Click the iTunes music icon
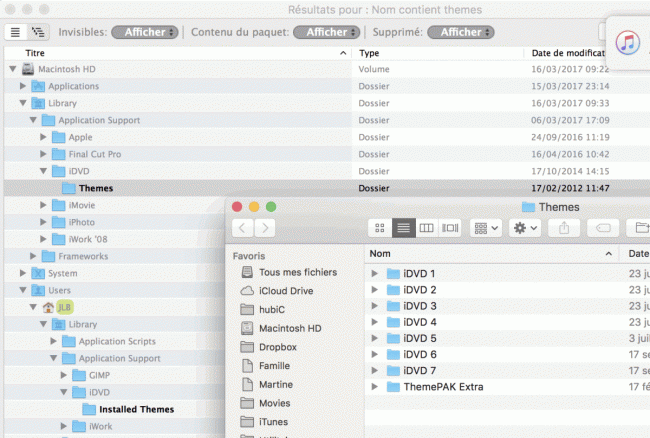 pos(627,43)
